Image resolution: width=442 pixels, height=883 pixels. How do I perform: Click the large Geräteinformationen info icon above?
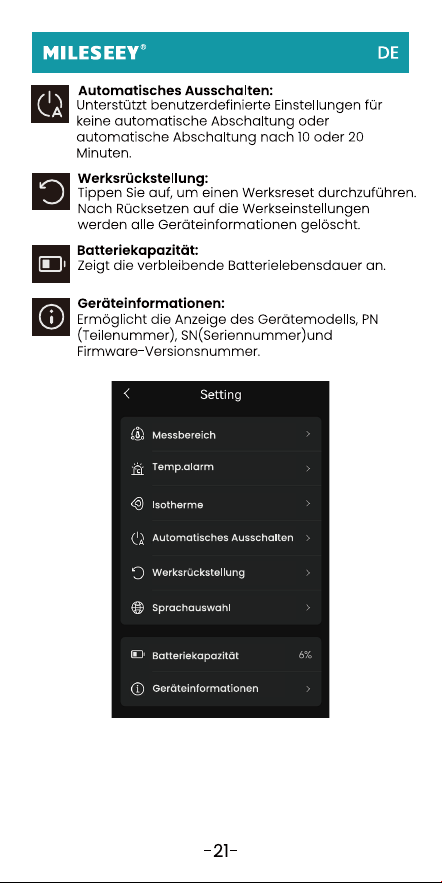pos(51,316)
